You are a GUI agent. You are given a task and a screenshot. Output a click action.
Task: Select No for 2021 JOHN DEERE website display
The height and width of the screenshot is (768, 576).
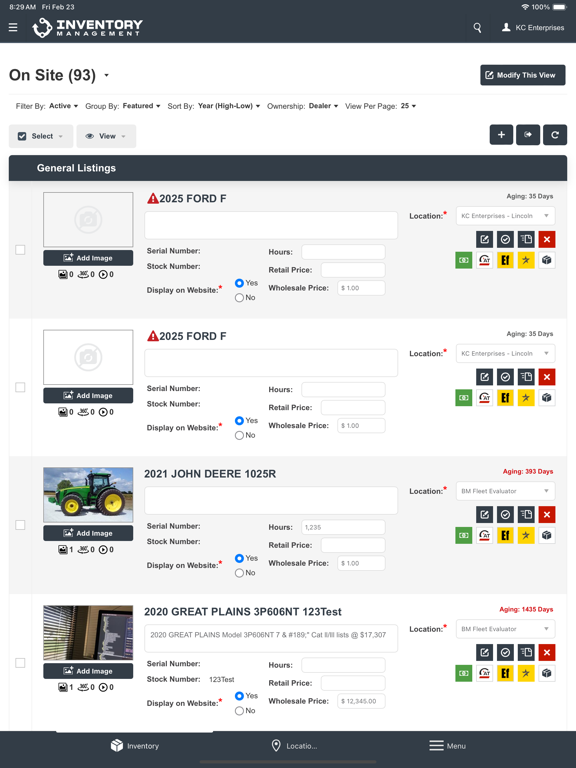239,573
